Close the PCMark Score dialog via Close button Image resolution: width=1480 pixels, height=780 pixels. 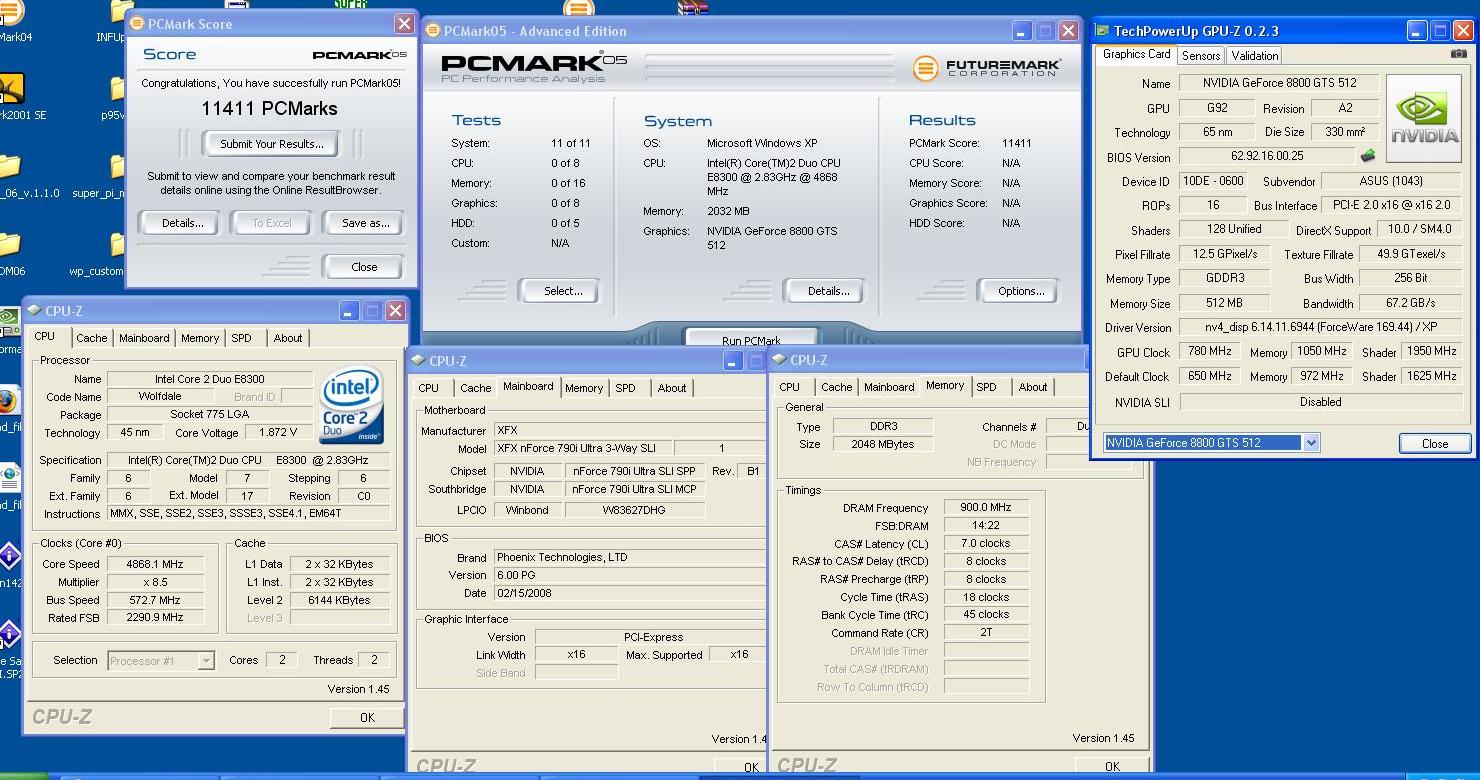[x=364, y=267]
